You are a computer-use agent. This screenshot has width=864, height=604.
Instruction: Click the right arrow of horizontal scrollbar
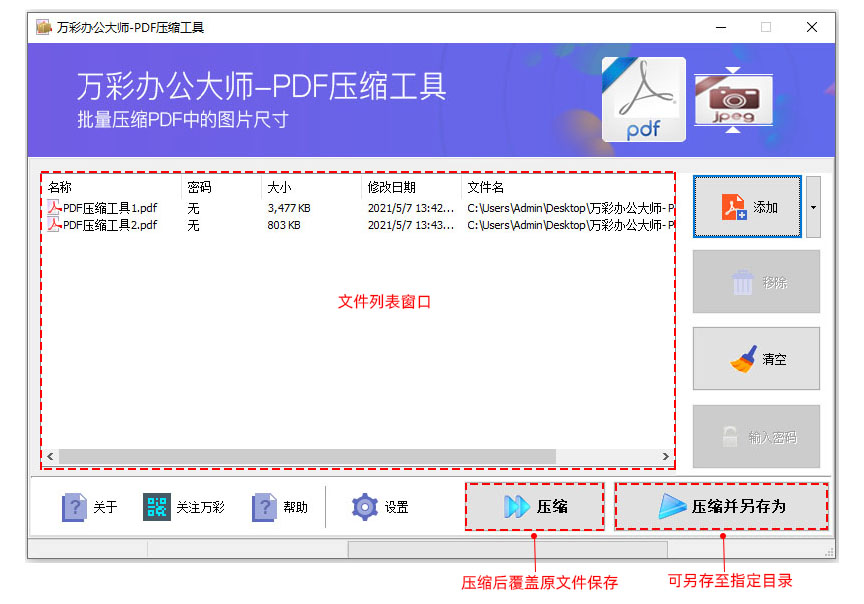pyautogui.click(x=665, y=456)
